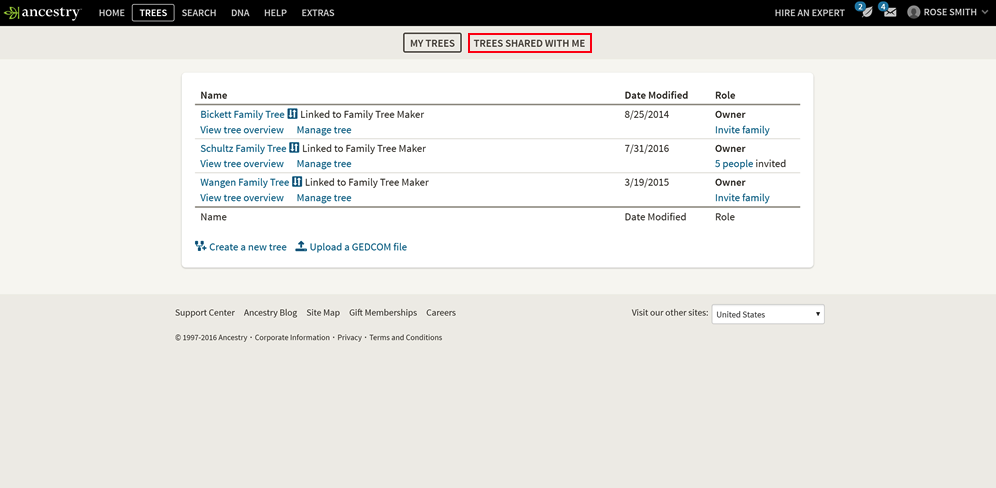
Task: Click the Create a new tree icon
Action: pyautogui.click(x=201, y=246)
